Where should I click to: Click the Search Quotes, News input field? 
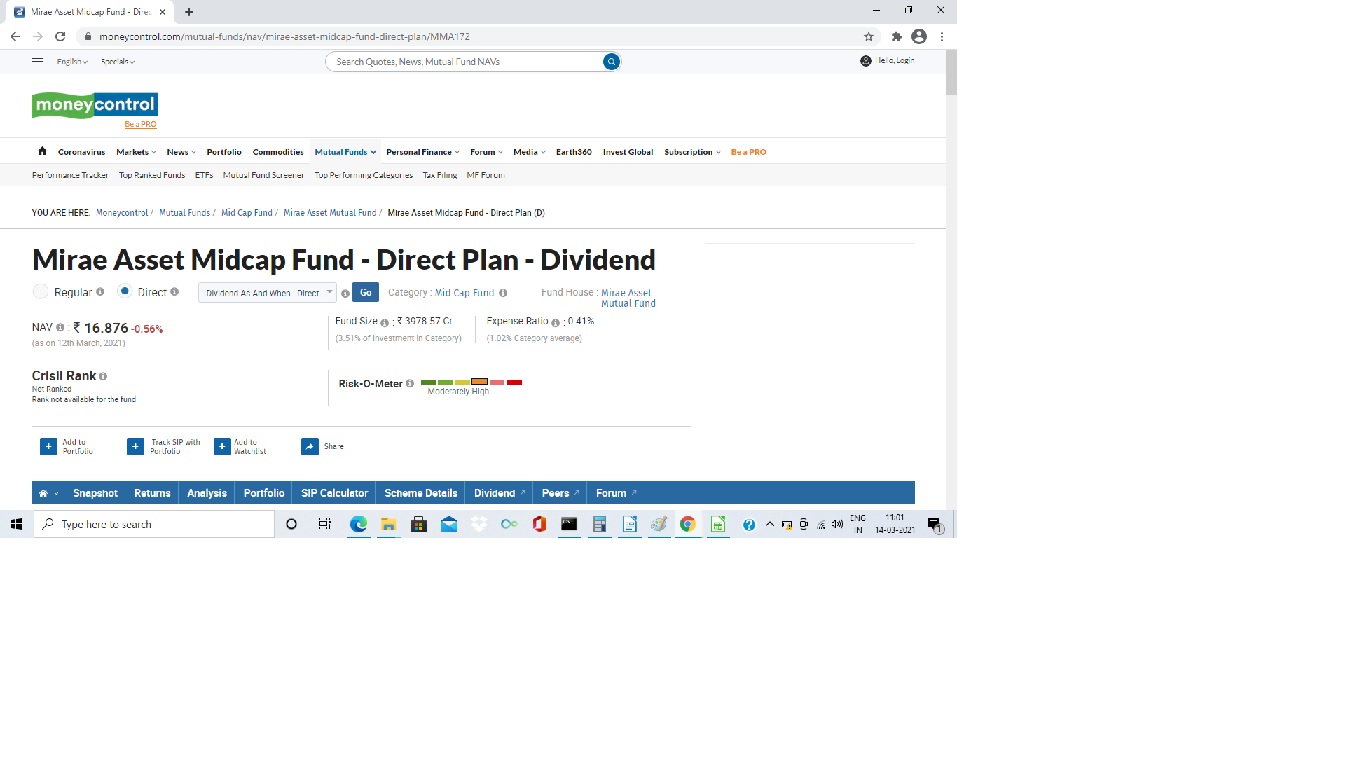coord(465,62)
